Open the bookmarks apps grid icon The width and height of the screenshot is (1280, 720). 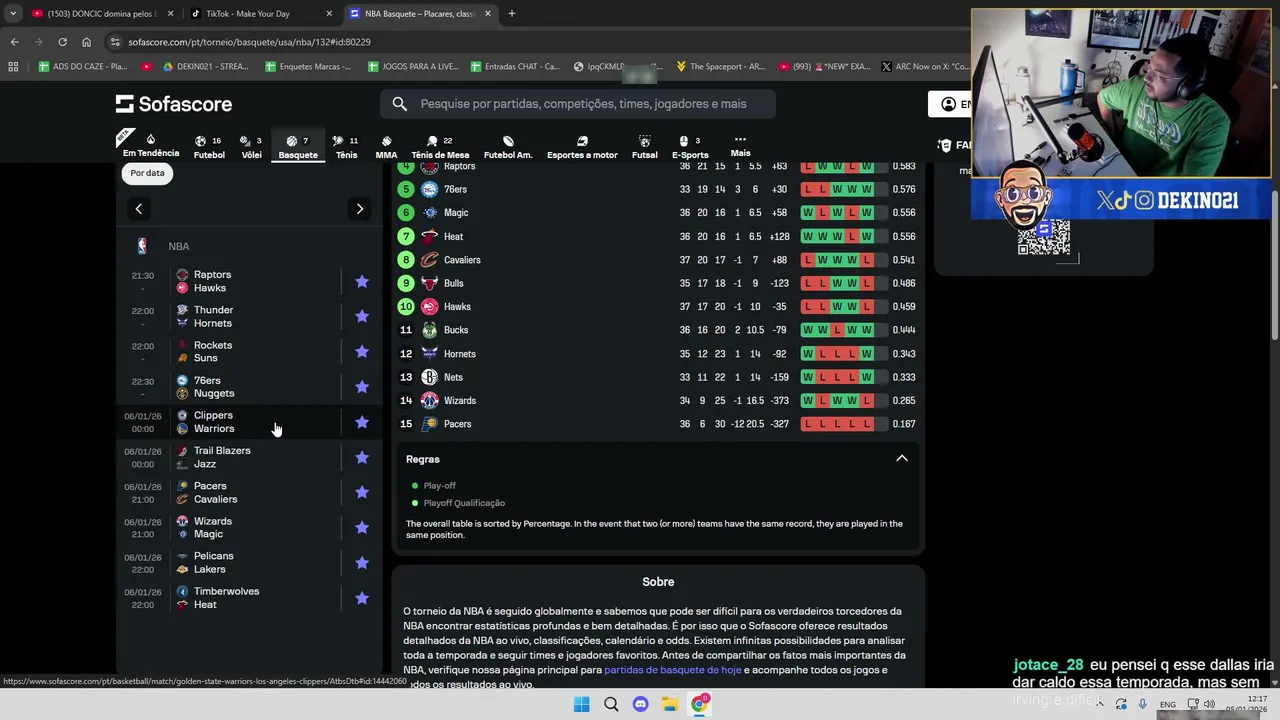(13, 67)
